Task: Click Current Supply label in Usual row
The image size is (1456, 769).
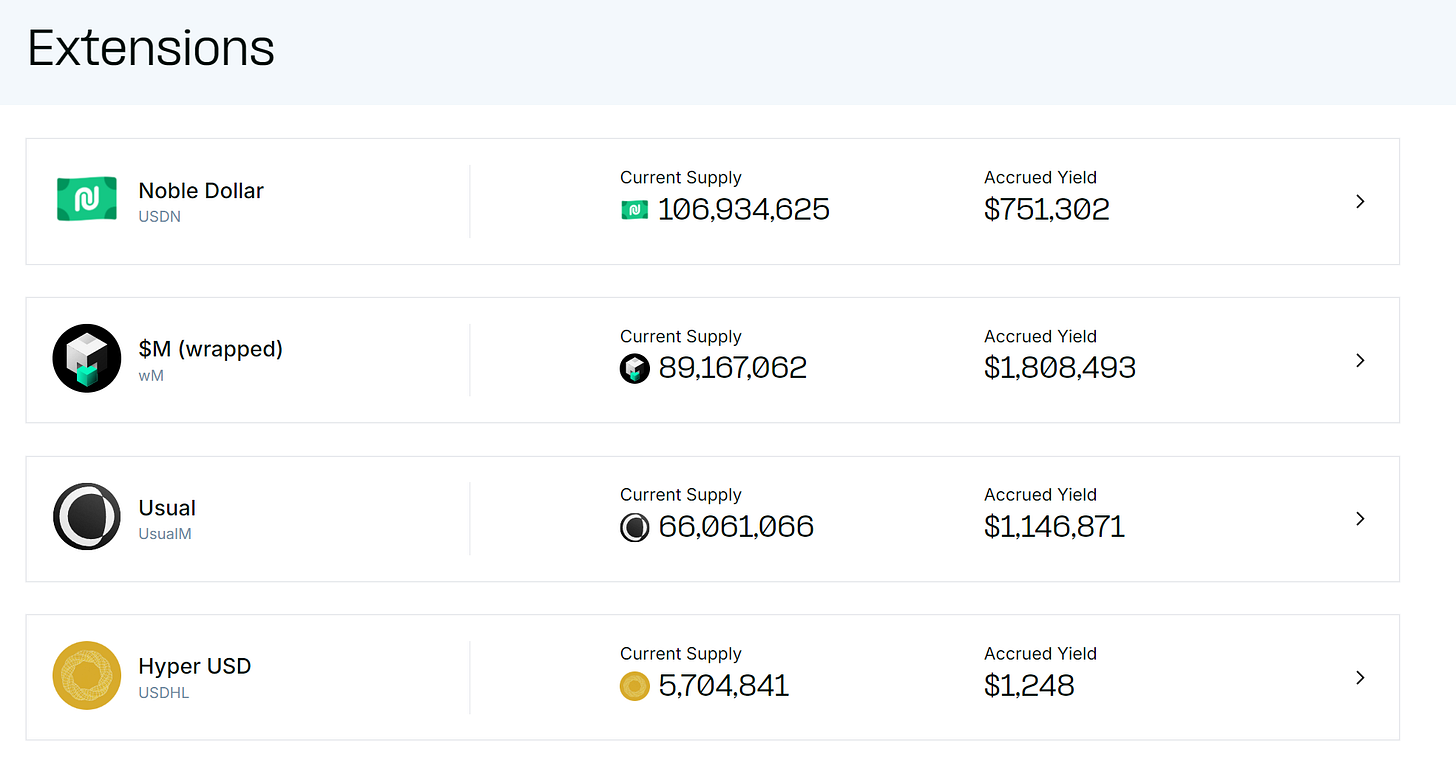Action: click(681, 495)
